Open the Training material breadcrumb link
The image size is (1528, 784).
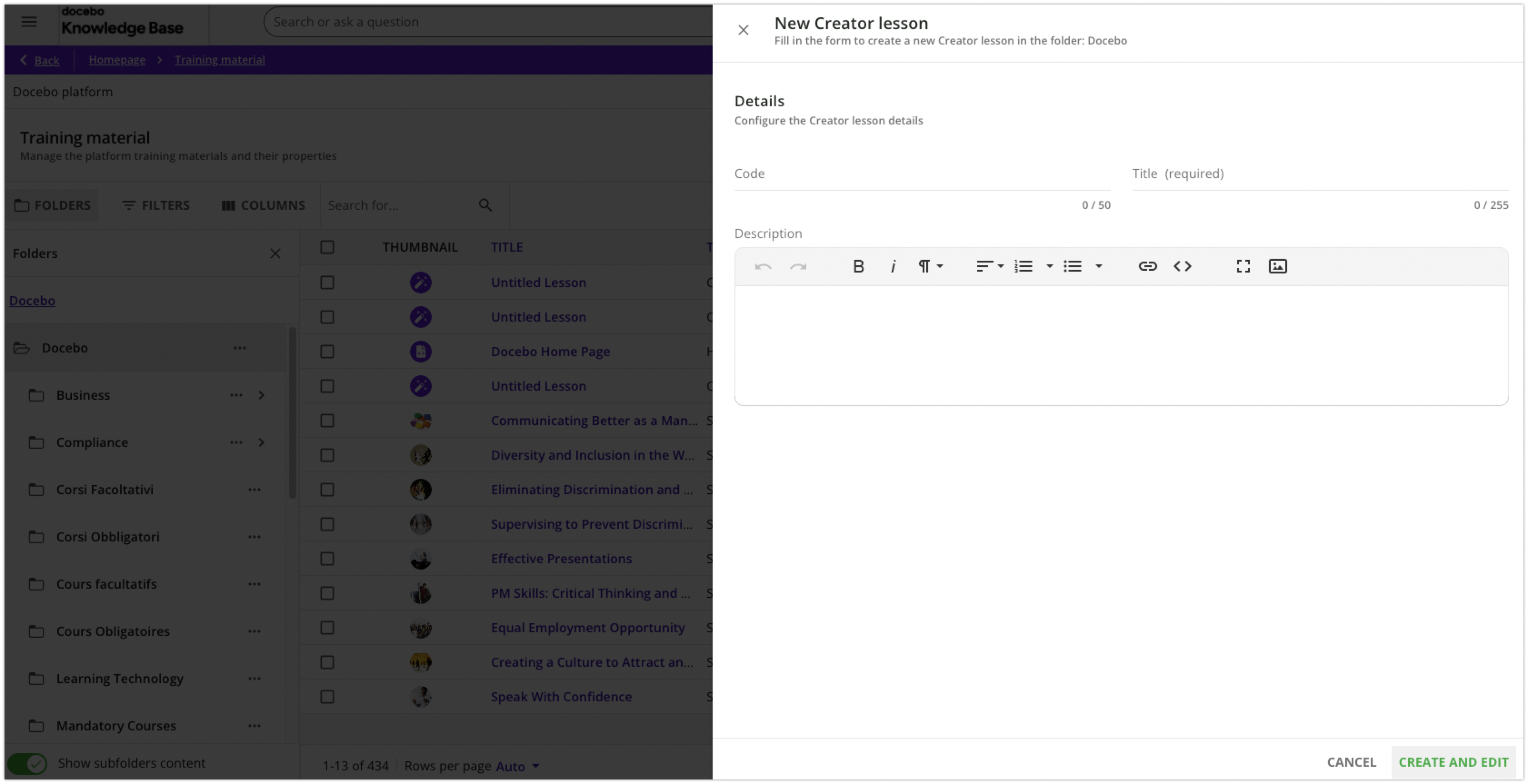[220, 60]
